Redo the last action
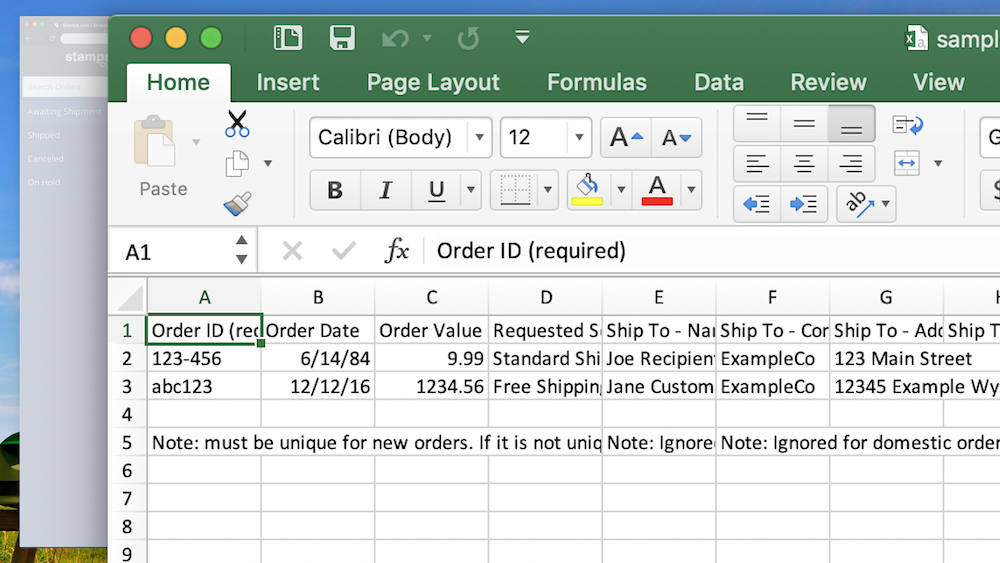Viewport: 1000px width, 563px height. tap(468, 38)
